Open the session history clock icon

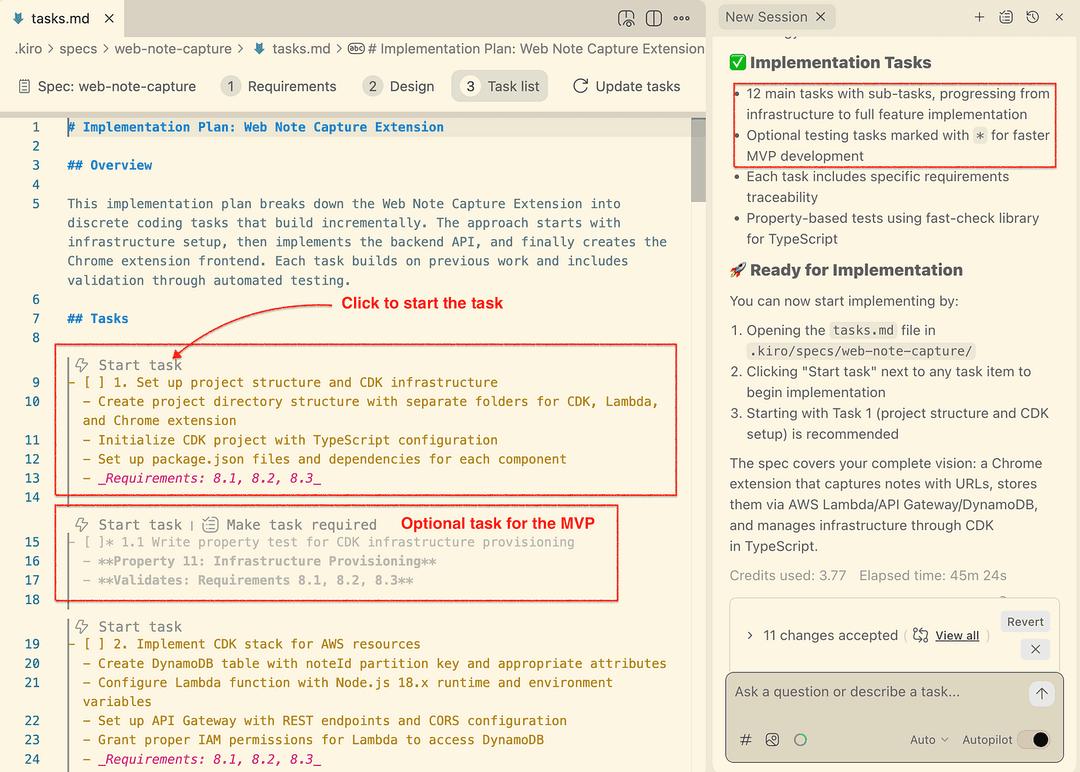coord(1032,17)
